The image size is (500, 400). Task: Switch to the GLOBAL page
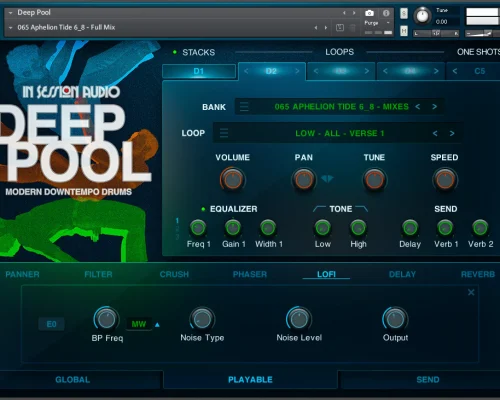click(x=73, y=380)
